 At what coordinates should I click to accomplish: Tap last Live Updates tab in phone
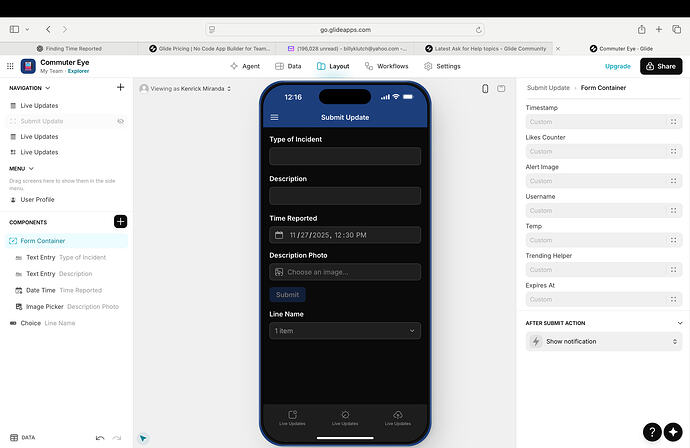(x=398, y=418)
